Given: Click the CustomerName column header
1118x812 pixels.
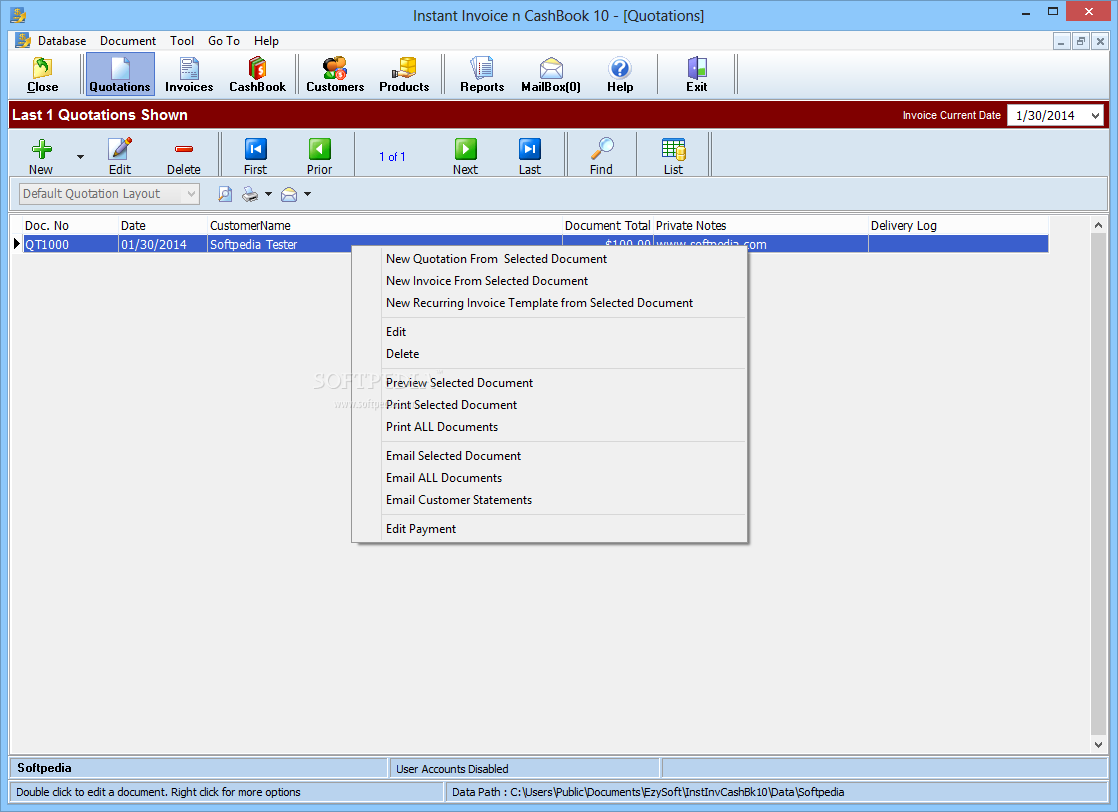Looking at the screenshot, I should click(x=385, y=225).
